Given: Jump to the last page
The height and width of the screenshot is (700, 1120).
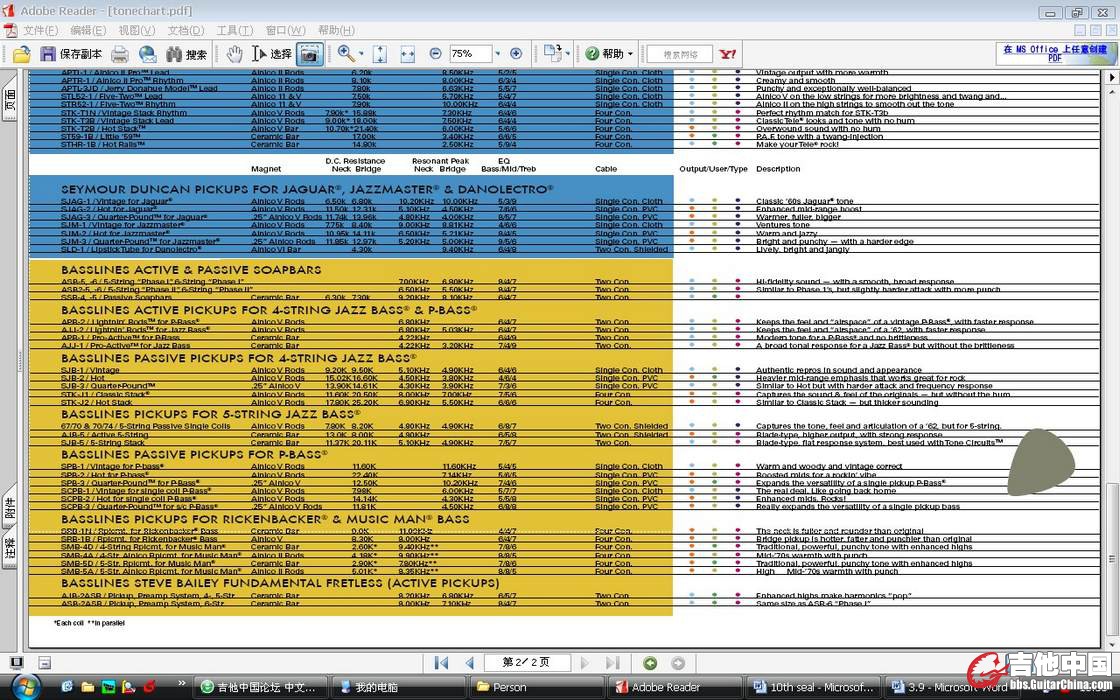Looking at the screenshot, I should tap(612, 663).
